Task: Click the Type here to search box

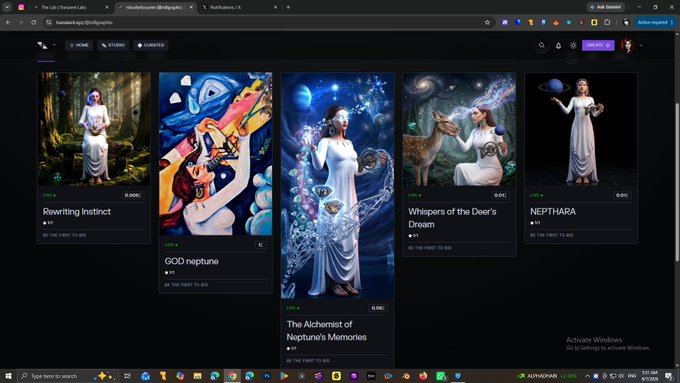Action: point(67,376)
